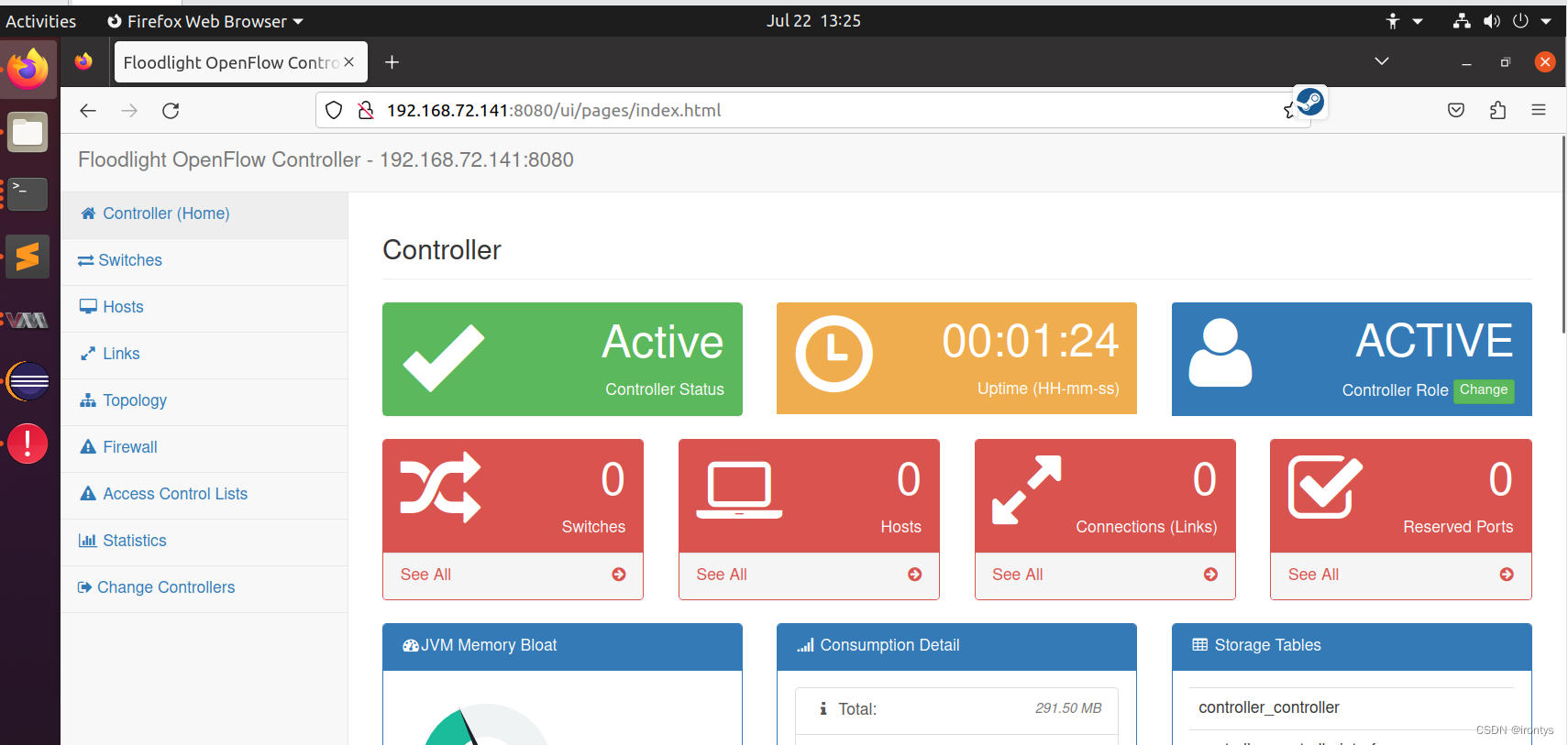Open the Activities overview

point(41,21)
